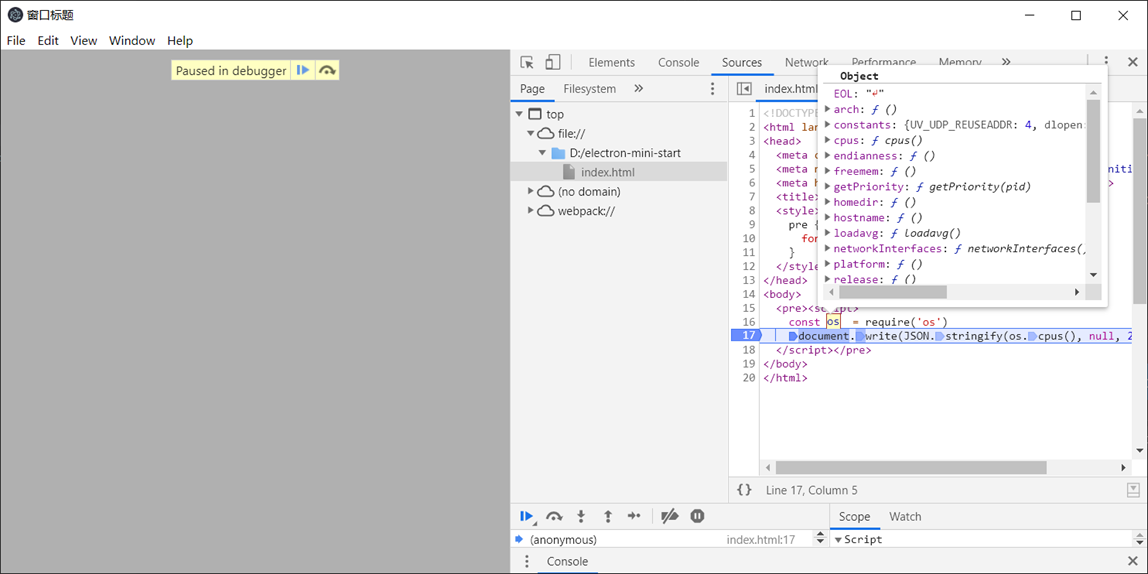
Task: Expand the webpack:// node
Action: 531,211
